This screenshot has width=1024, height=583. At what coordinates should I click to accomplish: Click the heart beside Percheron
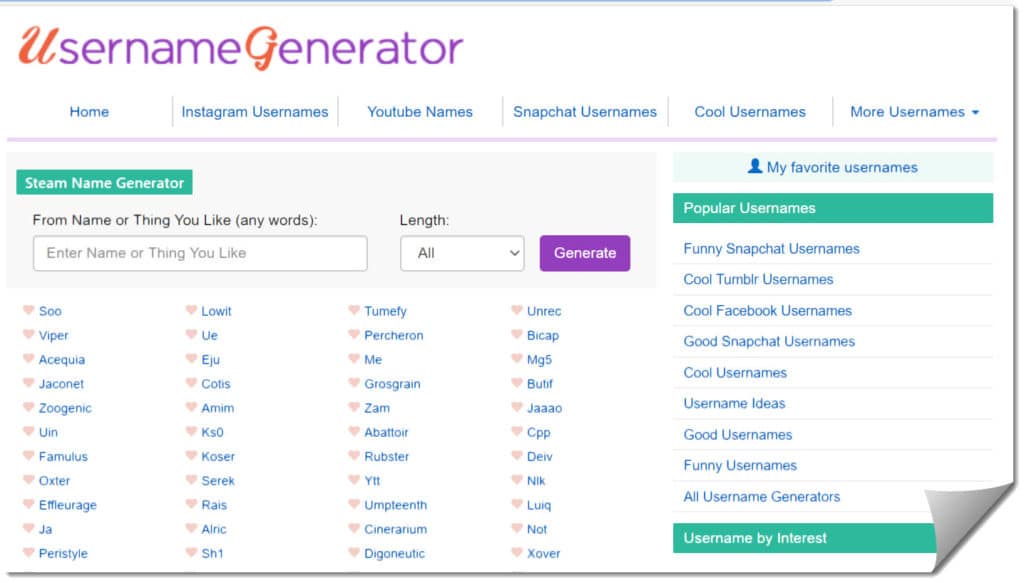tap(354, 335)
